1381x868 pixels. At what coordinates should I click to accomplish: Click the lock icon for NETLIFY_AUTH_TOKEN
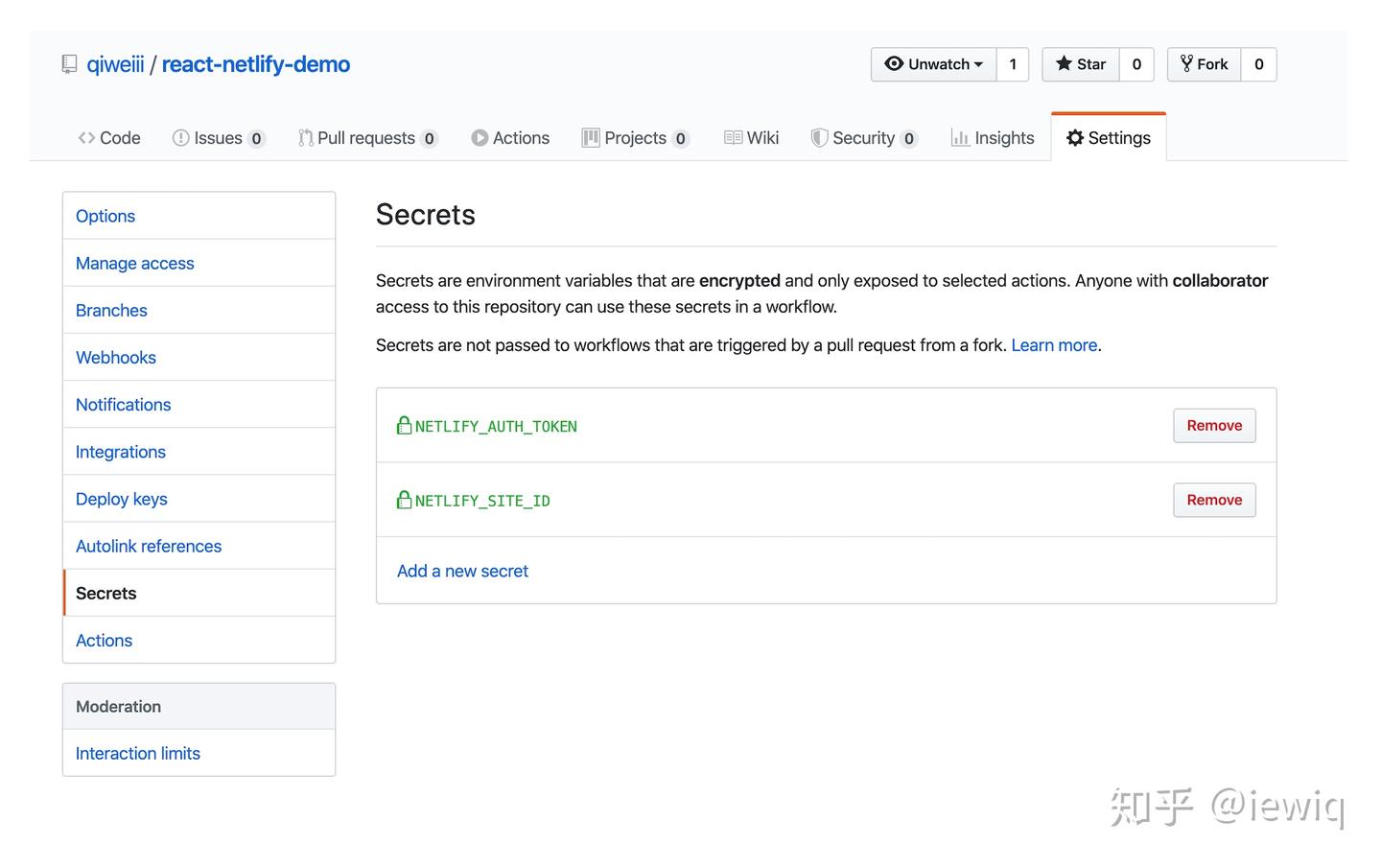(404, 425)
